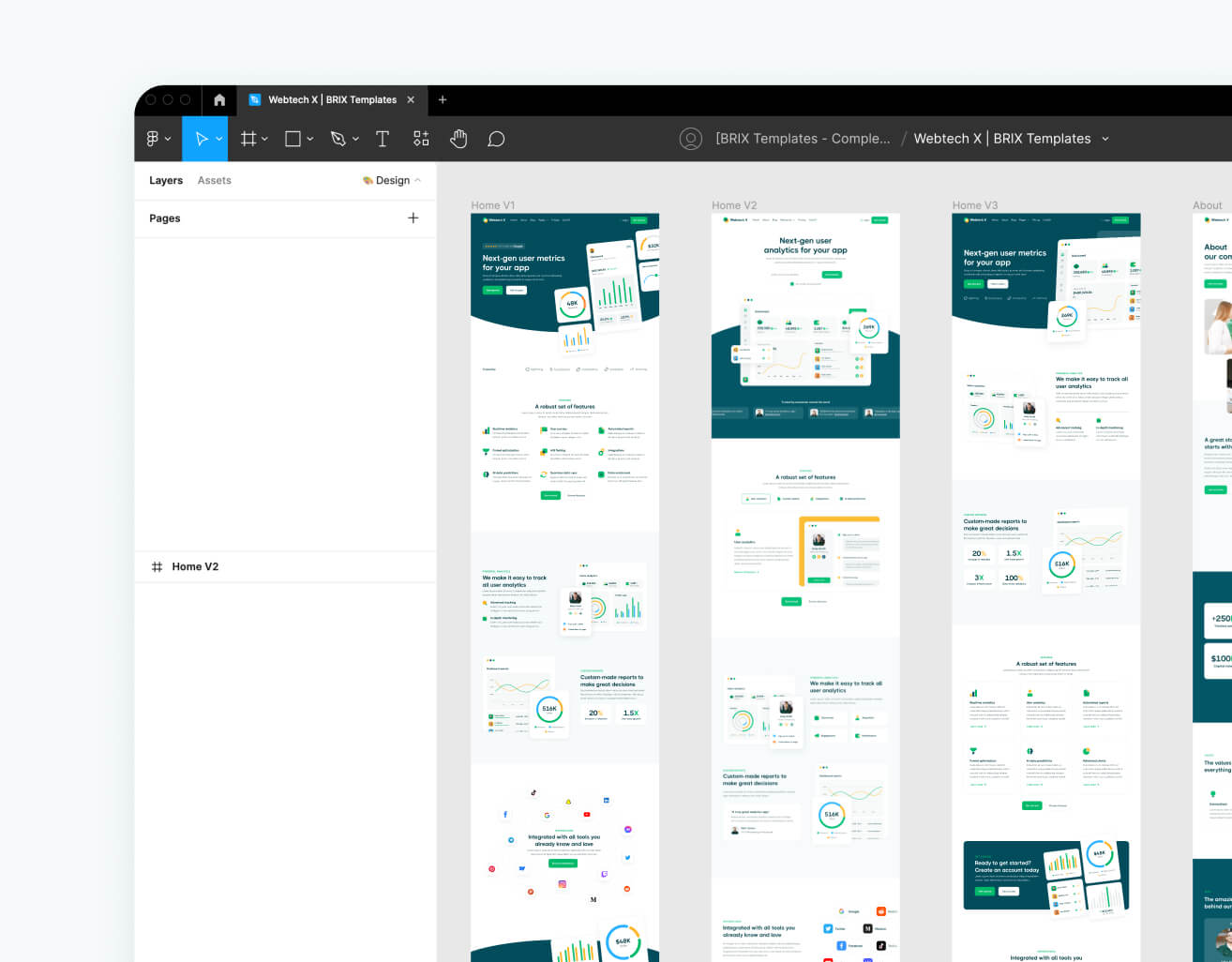The height and width of the screenshot is (962, 1232).
Task: Click the account avatar in the toolbar
Action: click(x=691, y=138)
